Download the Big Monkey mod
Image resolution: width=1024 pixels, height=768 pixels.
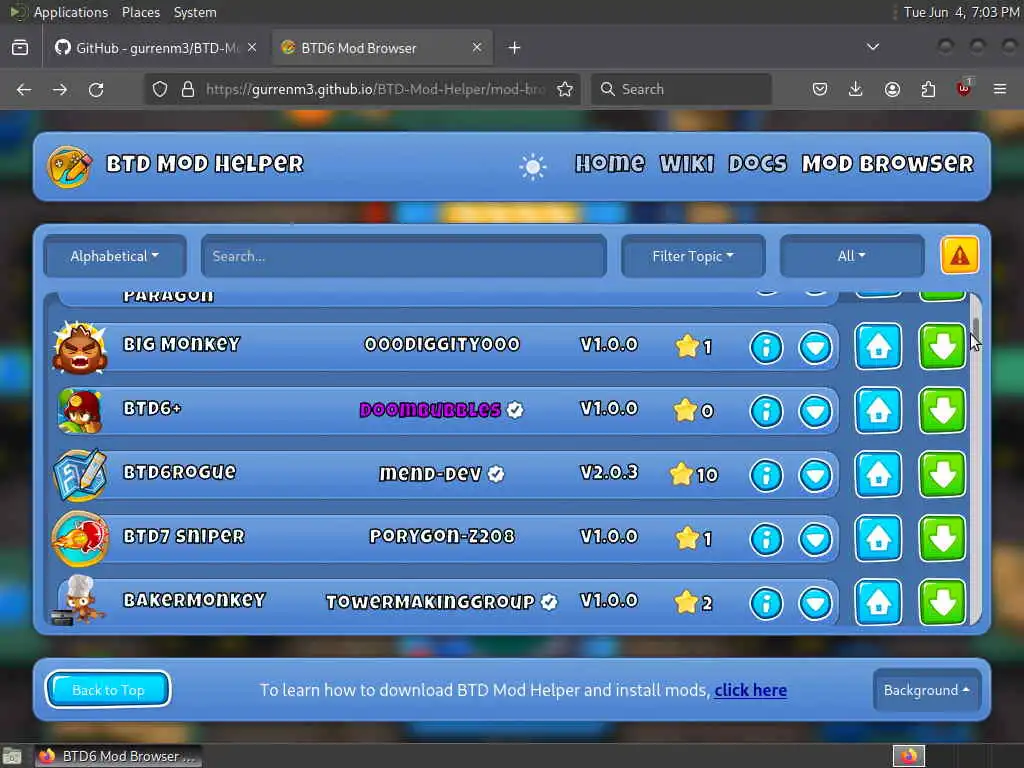942,346
